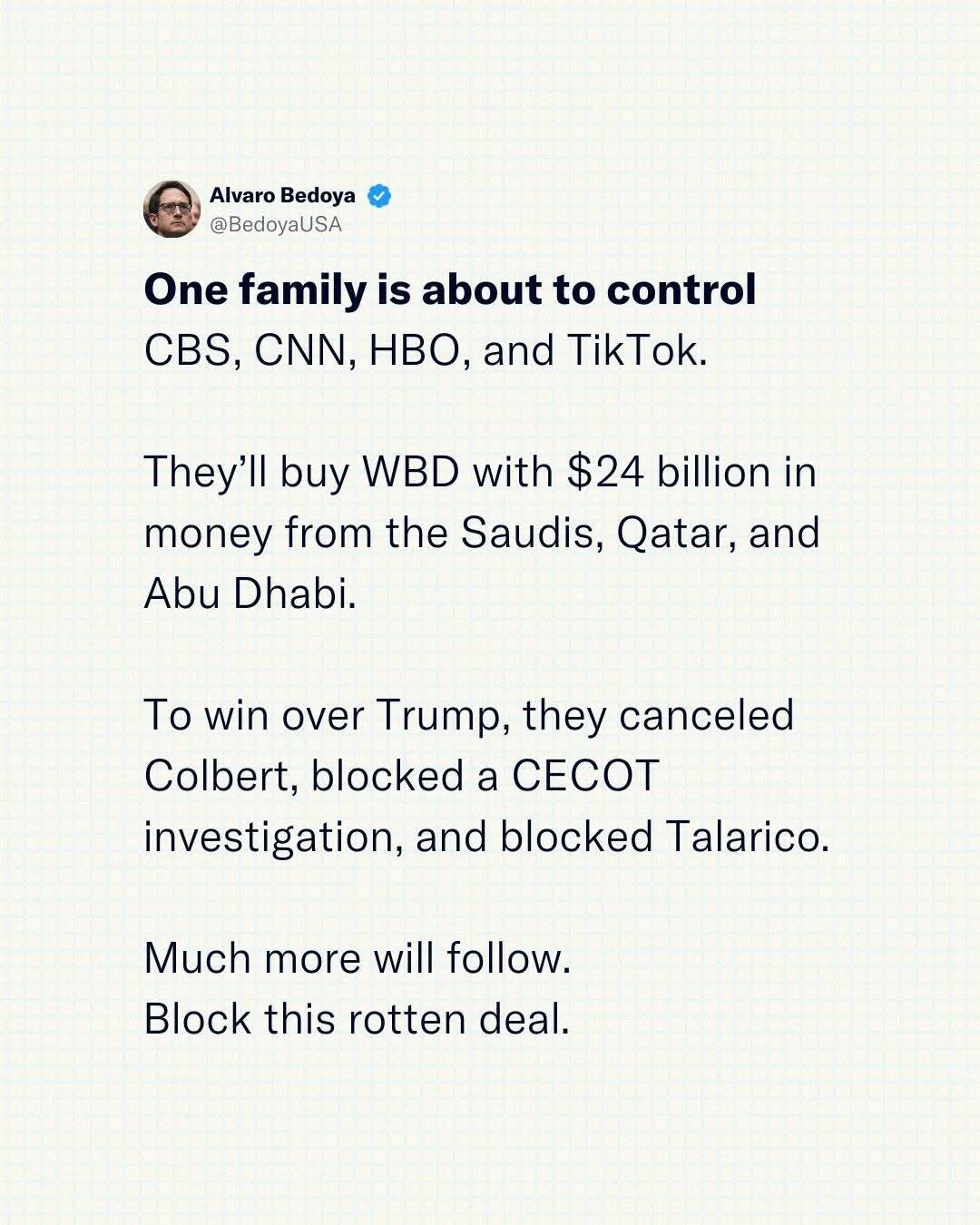Click the @BedoyaUSA handle
980x1225 pixels.
pos(276,225)
